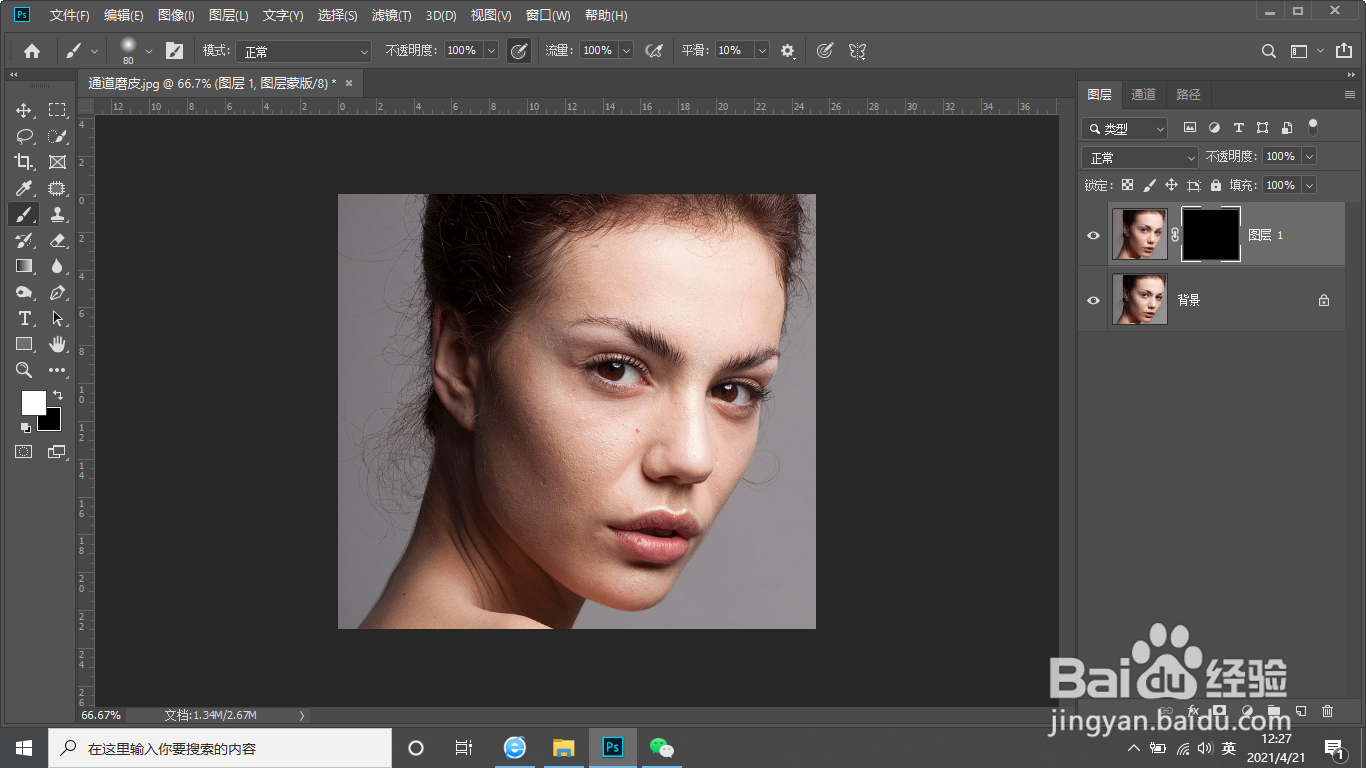Select the Zoom tool
This screenshot has width=1366, height=768.
[24, 370]
